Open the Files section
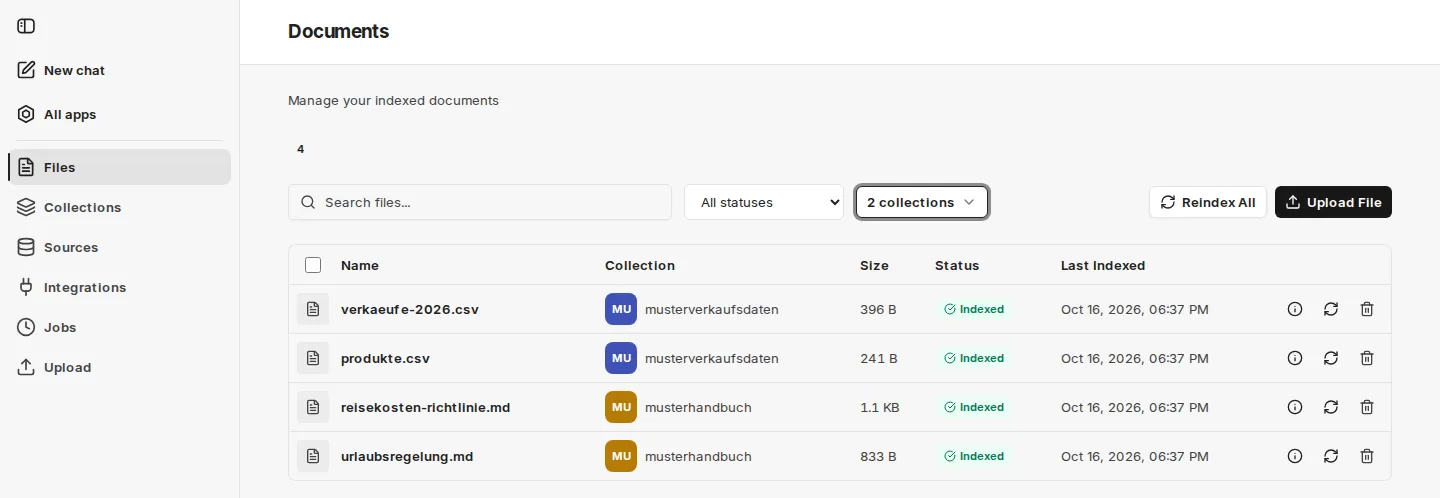The height and width of the screenshot is (498, 1440). (x=119, y=167)
